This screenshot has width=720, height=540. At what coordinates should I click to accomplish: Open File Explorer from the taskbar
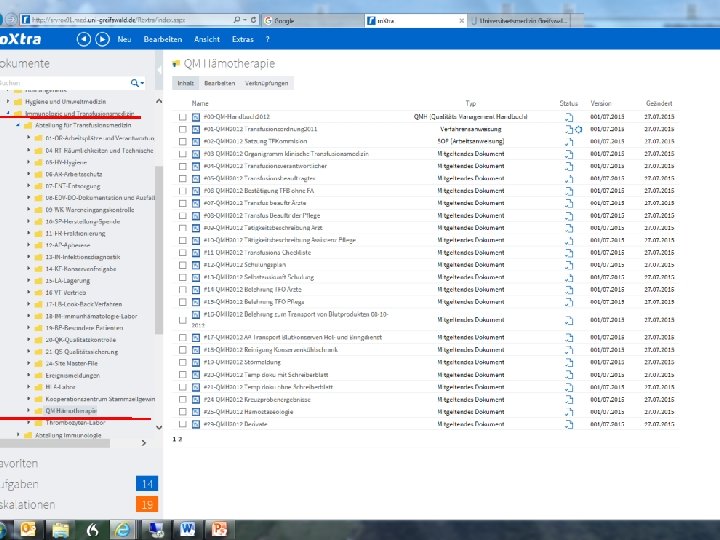(61, 529)
